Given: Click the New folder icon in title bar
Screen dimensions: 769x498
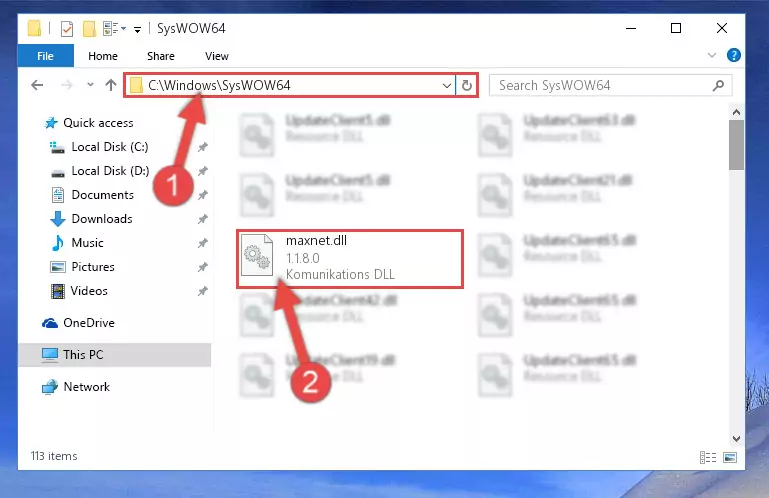Looking at the screenshot, I should 89,29.
